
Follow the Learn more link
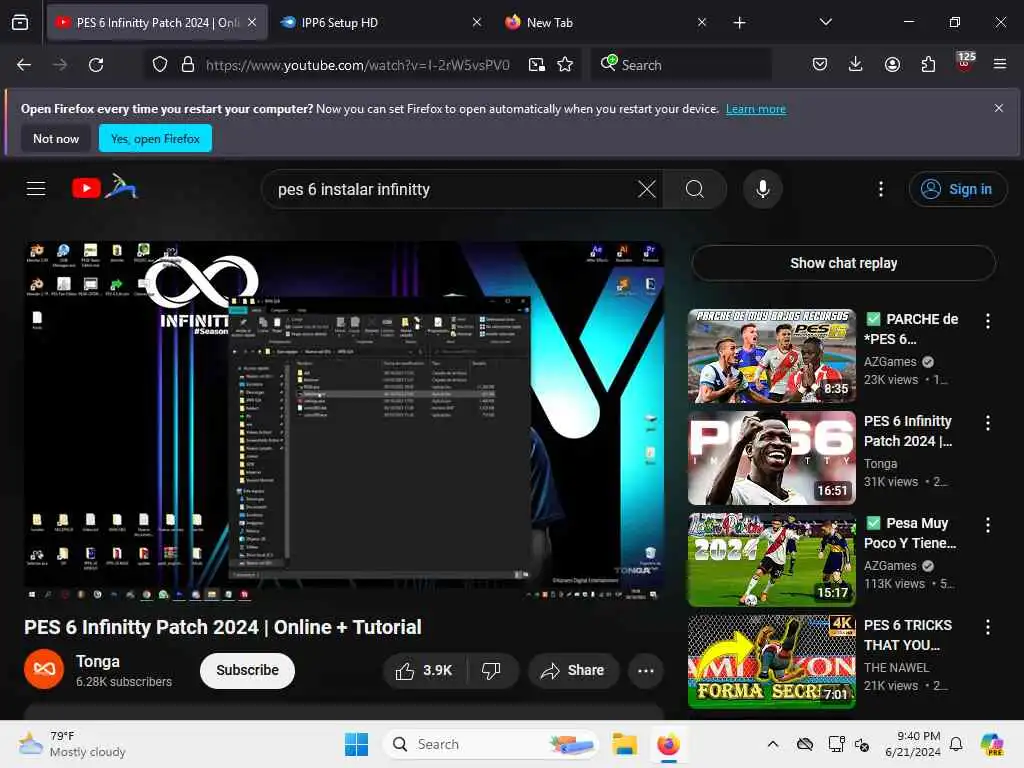click(756, 109)
